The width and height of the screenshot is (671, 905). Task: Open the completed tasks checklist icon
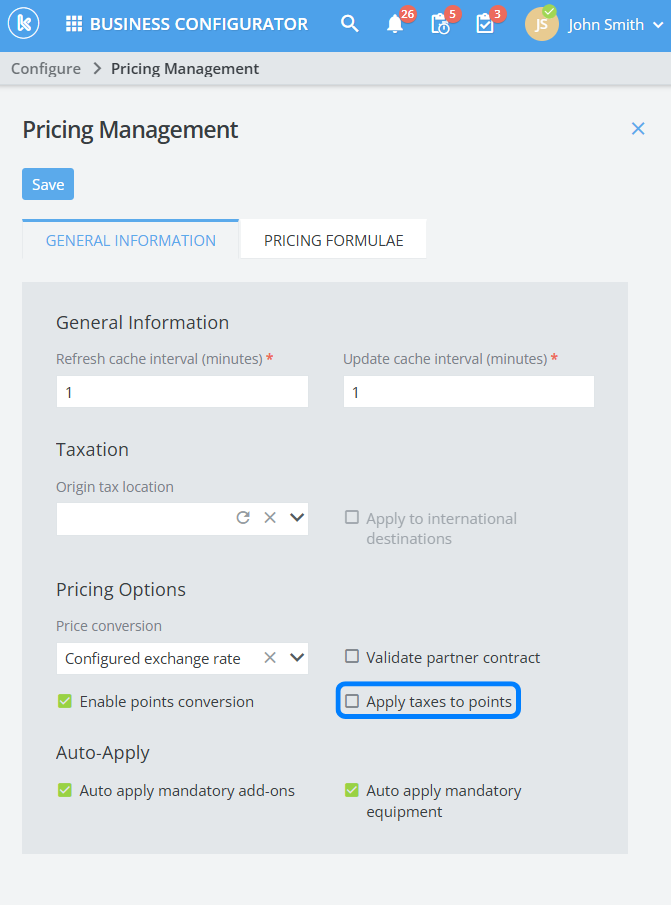tap(485, 25)
